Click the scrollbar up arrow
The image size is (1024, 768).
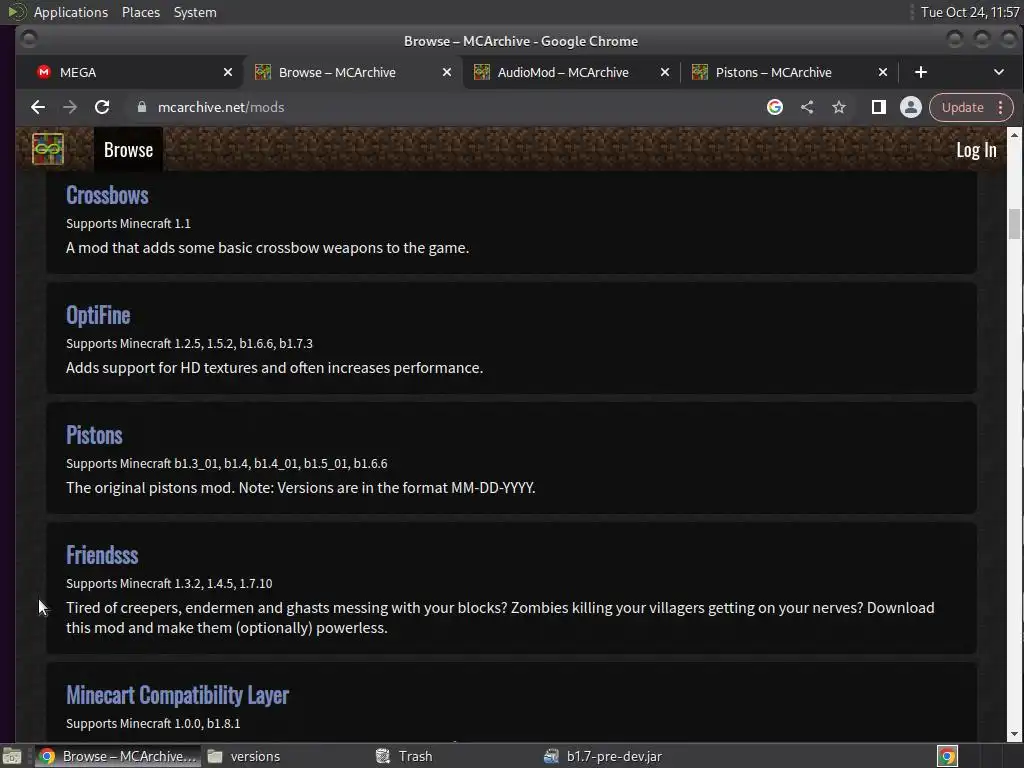point(1014,135)
